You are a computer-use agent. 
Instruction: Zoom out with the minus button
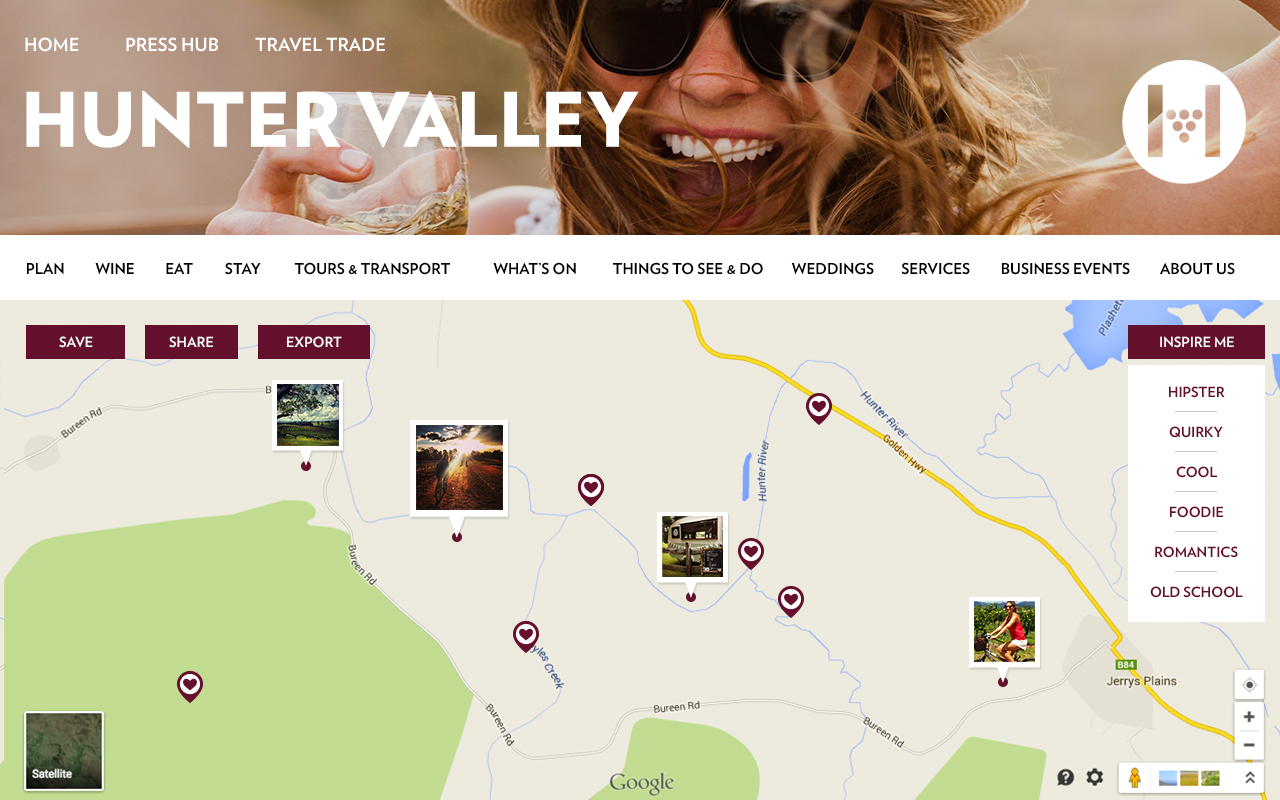pos(1249,745)
